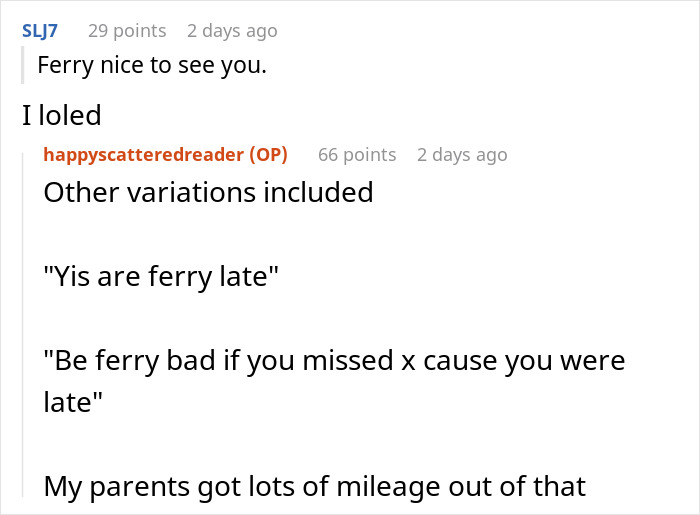
Task: Collapse the reply using its left thread line
Action: pos(25,330)
